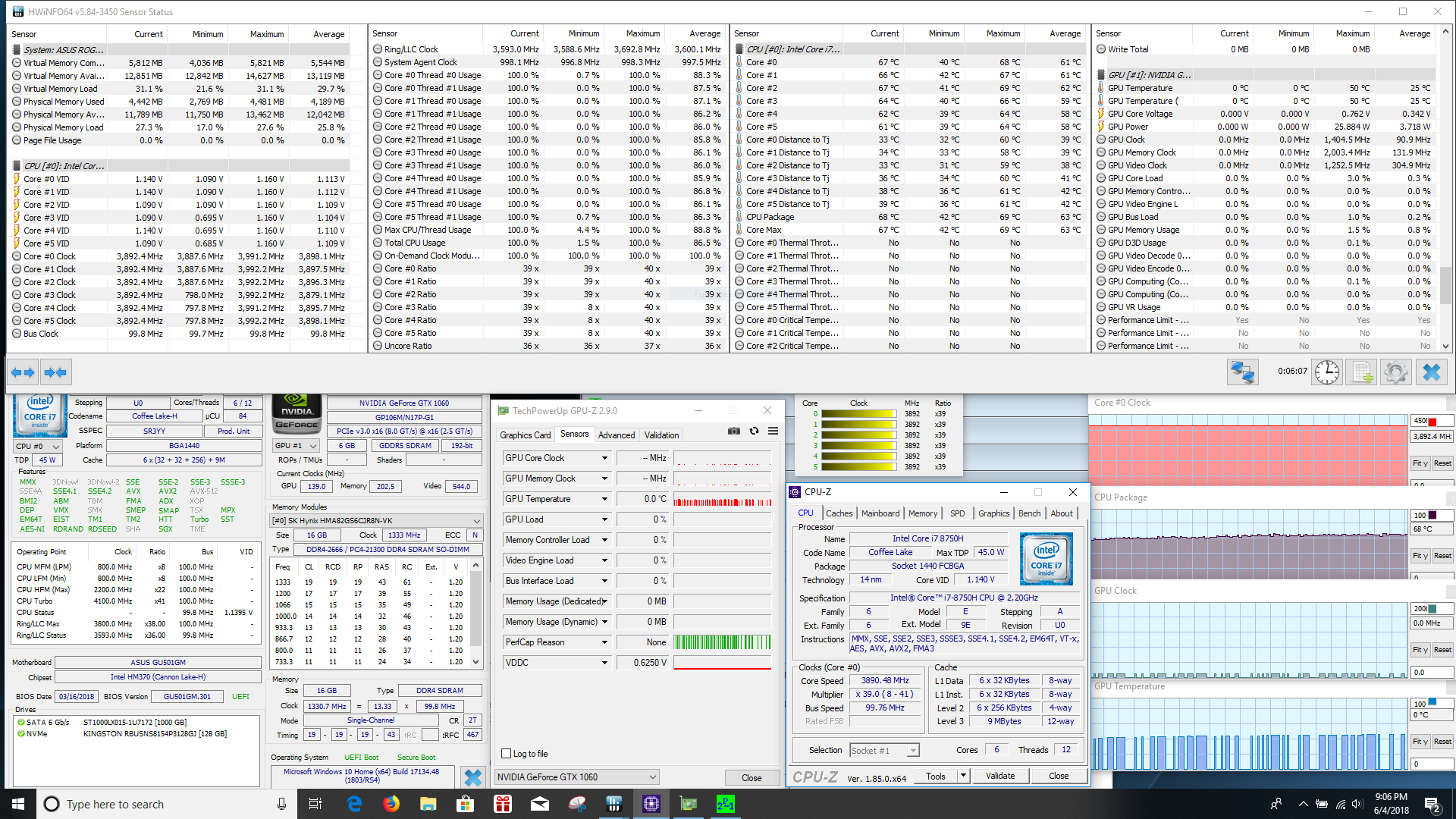Click the GPU-Z refresh icon
The width and height of the screenshot is (1456, 819).
(754, 431)
